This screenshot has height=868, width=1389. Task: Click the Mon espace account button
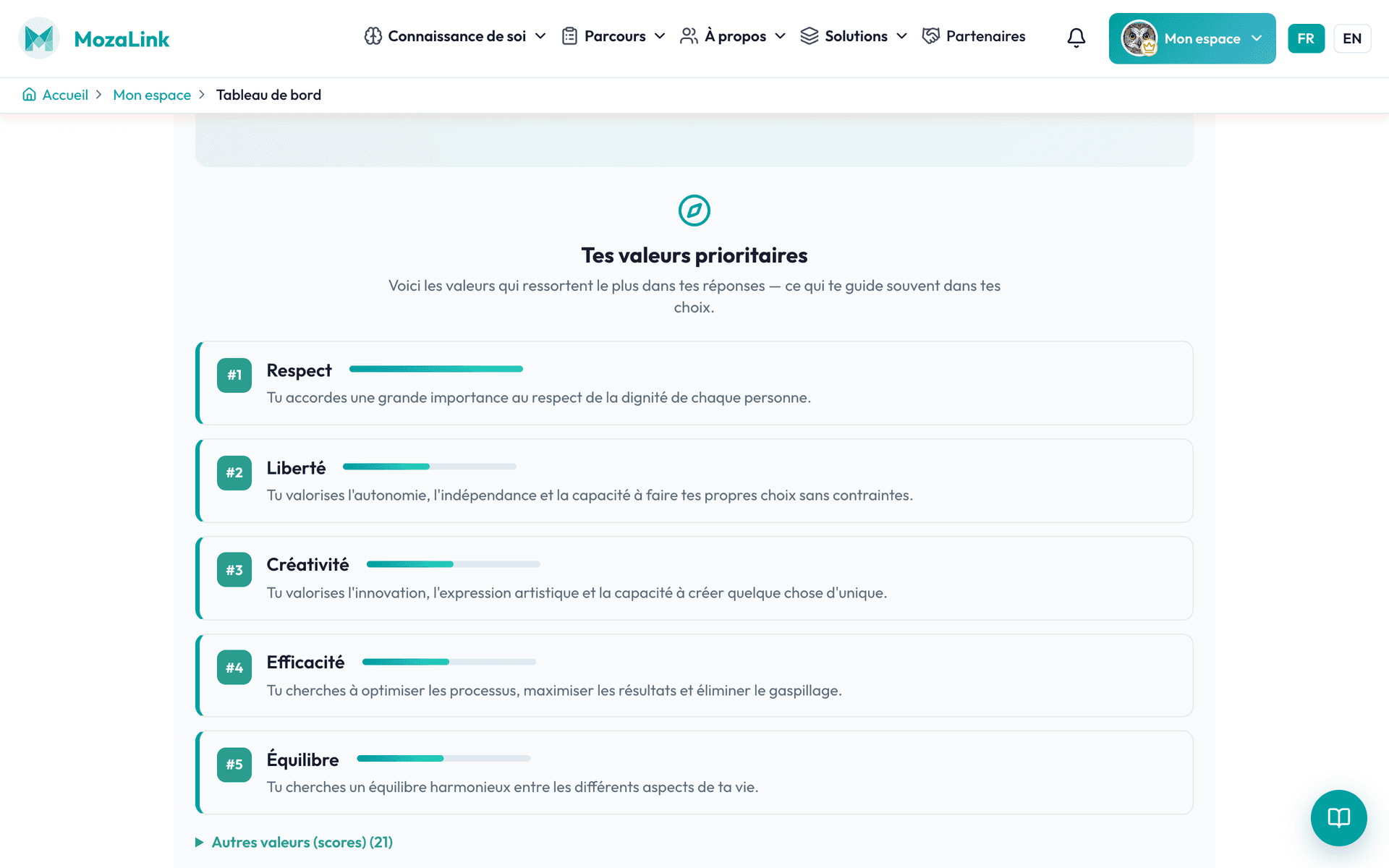coord(1192,38)
